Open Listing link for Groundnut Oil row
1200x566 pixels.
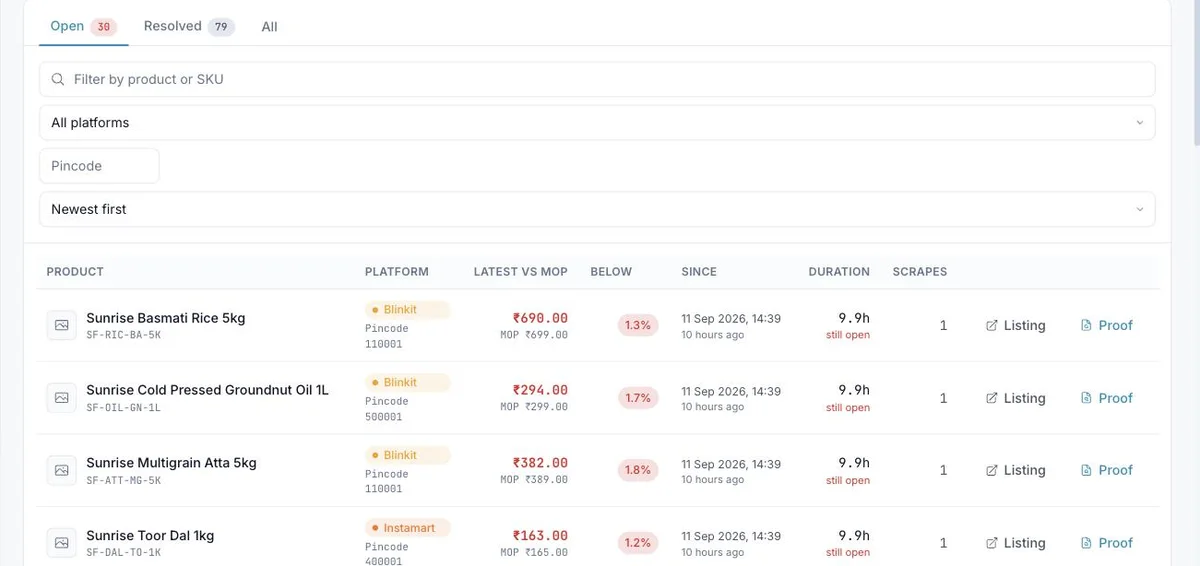(x=1015, y=398)
